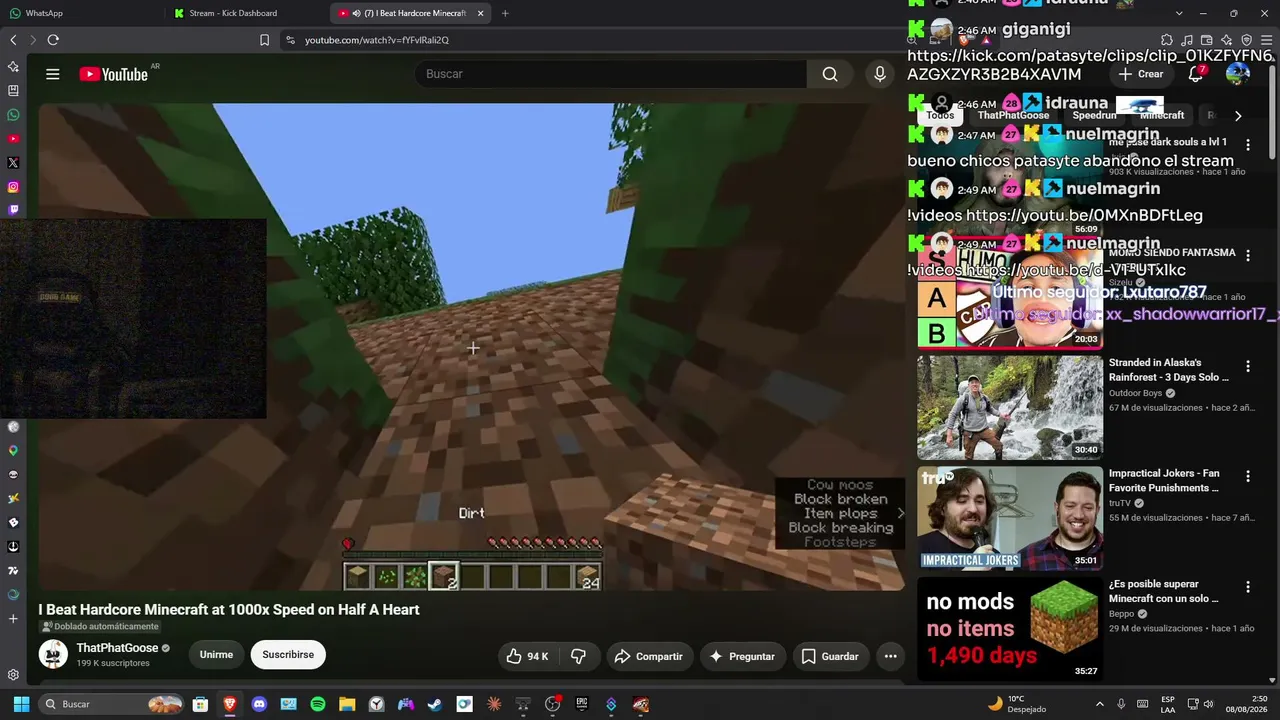Open more actions menu below the video
Viewport: 1280px width, 720px height.
pyautogui.click(x=890, y=656)
